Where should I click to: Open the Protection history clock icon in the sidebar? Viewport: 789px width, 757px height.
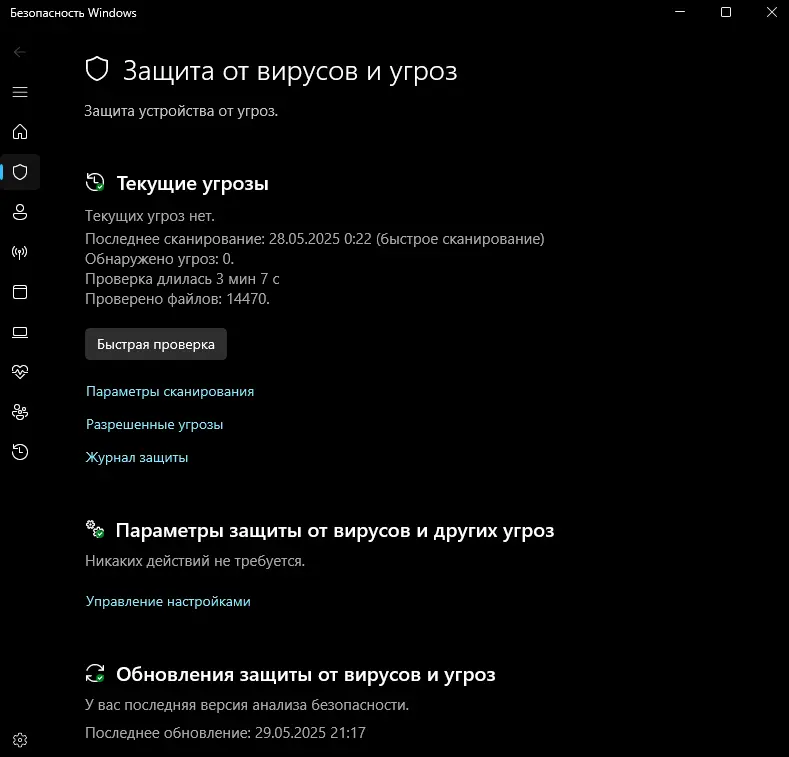[x=20, y=452]
